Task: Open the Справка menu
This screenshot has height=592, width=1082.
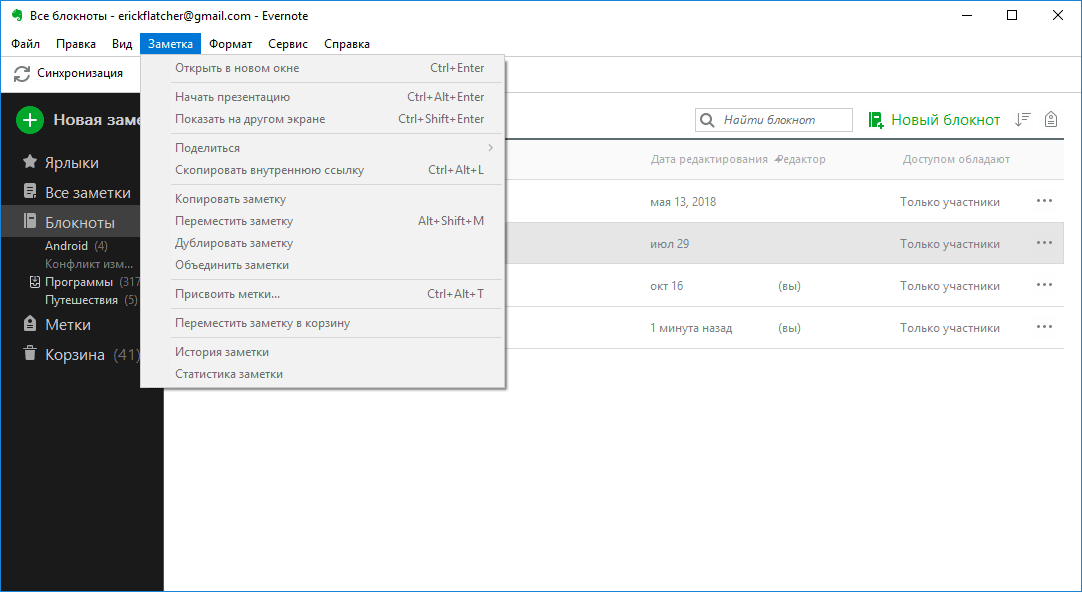Action: 347,43
